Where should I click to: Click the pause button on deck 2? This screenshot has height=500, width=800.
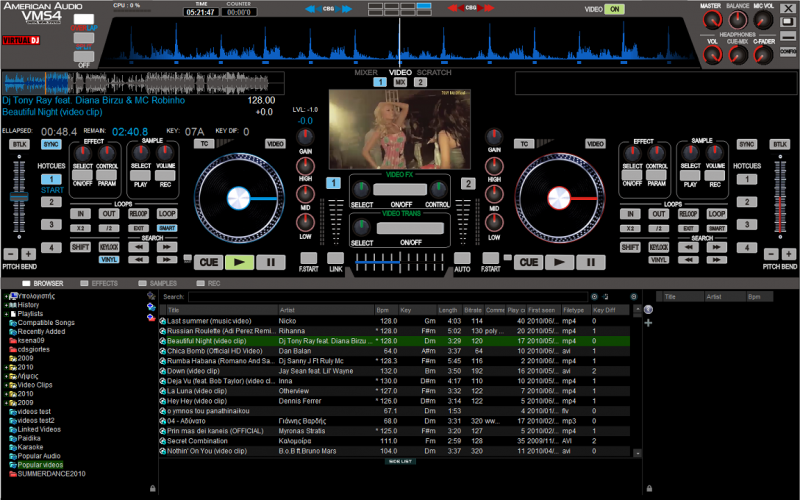(x=590, y=262)
